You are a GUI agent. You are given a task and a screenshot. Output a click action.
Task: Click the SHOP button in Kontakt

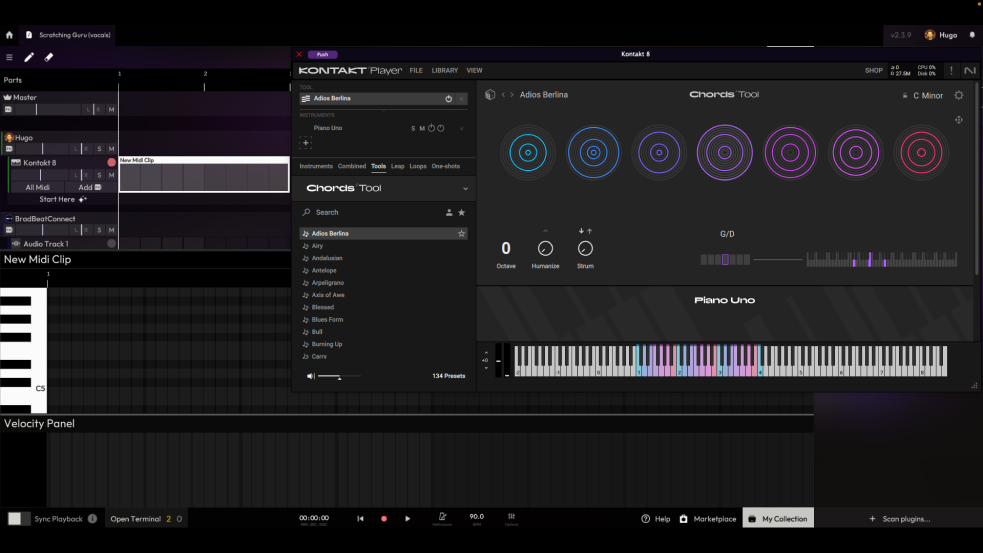(x=873, y=70)
